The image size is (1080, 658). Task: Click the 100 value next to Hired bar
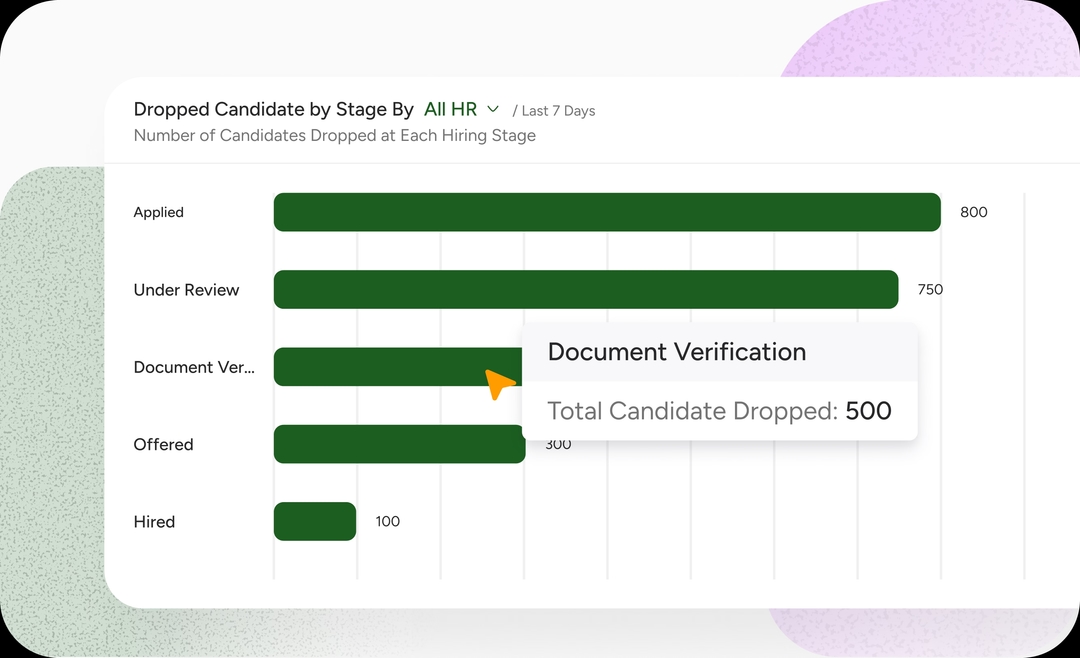tap(387, 521)
